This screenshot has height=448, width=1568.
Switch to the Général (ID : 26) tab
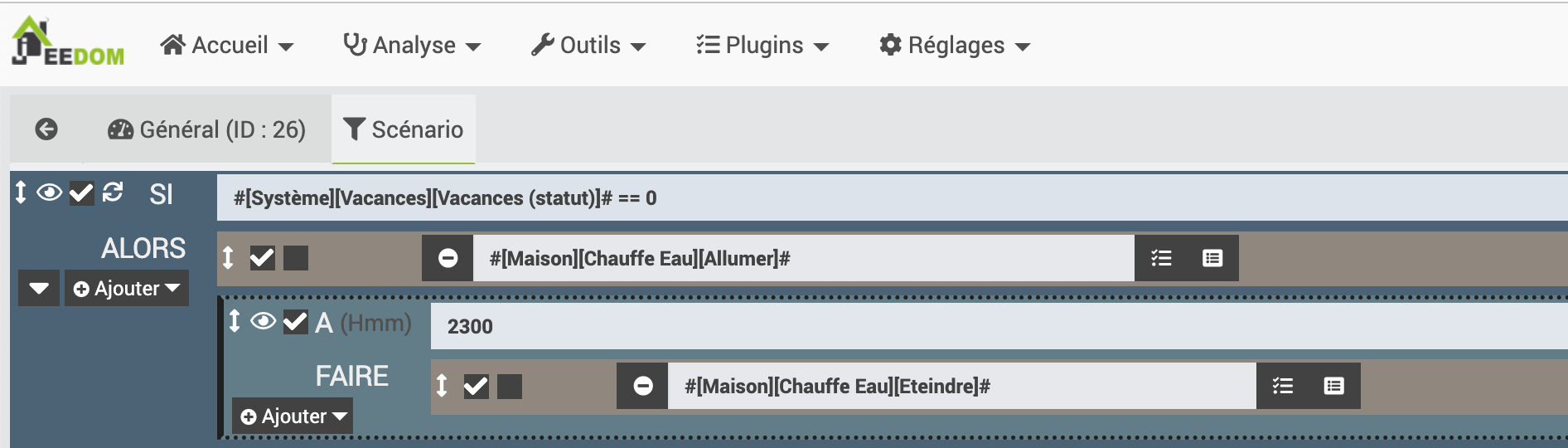207,129
